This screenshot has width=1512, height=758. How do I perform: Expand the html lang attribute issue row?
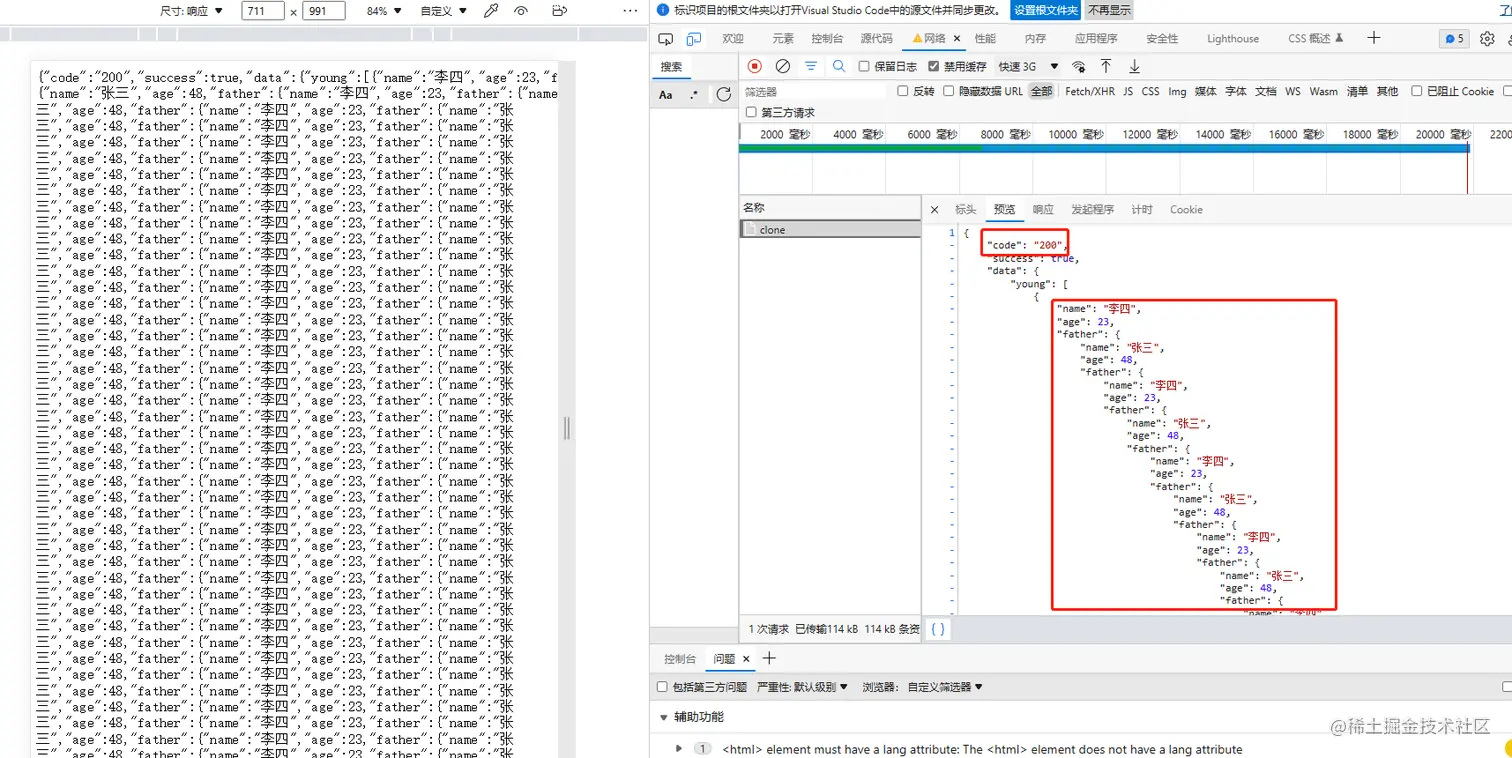680,749
